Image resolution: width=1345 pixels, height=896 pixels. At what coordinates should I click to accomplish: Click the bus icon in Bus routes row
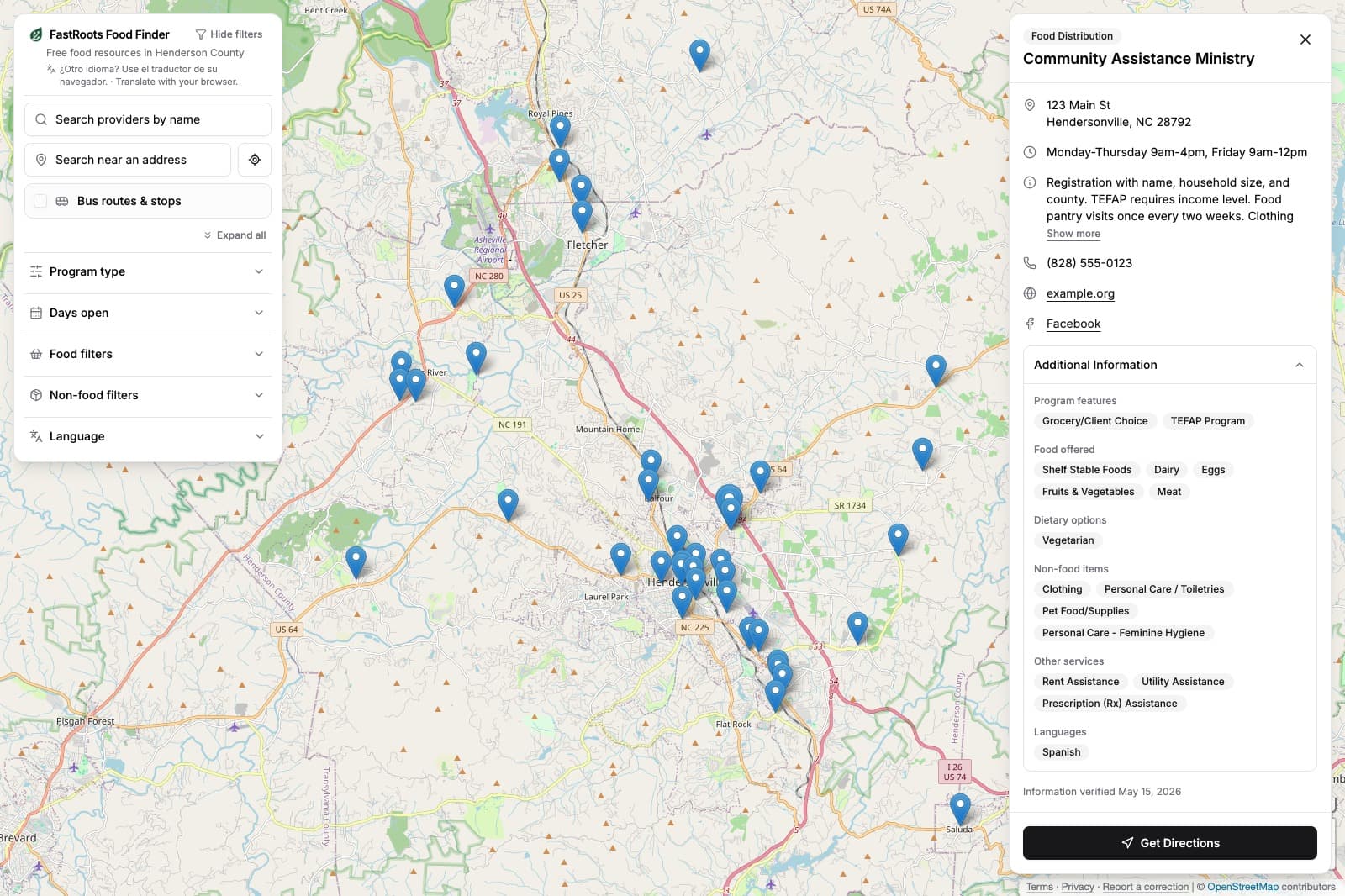[x=62, y=201]
